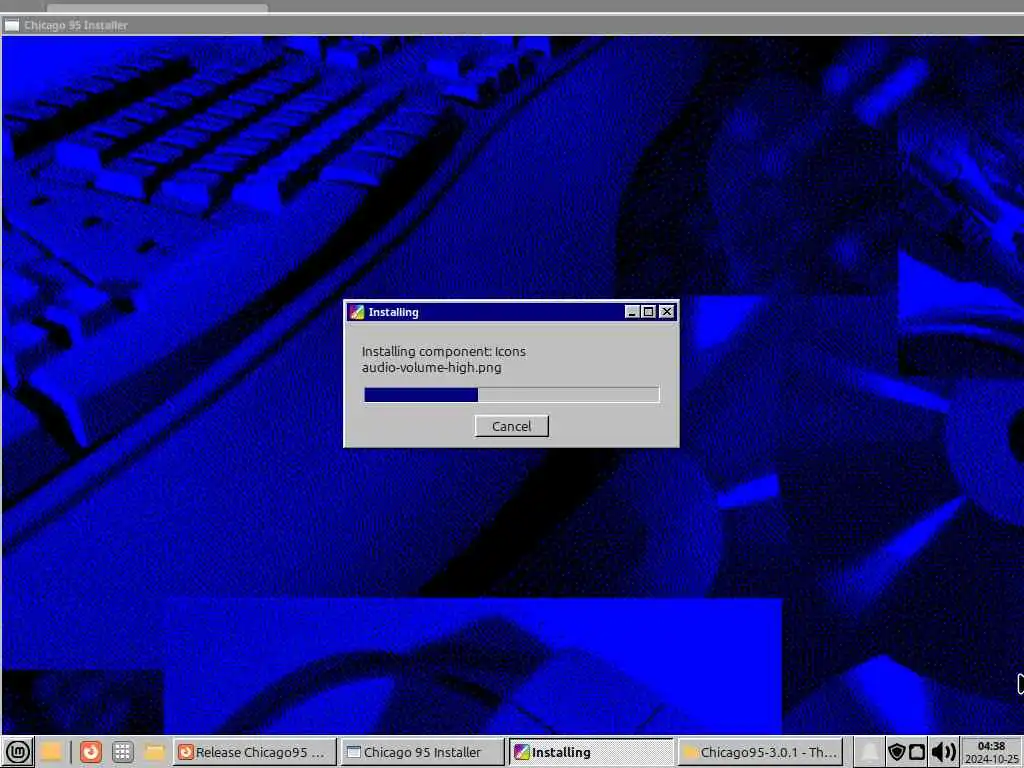Open the application grid launcher in taskbar
This screenshot has height=768, width=1024.
click(x=122, y=752)
